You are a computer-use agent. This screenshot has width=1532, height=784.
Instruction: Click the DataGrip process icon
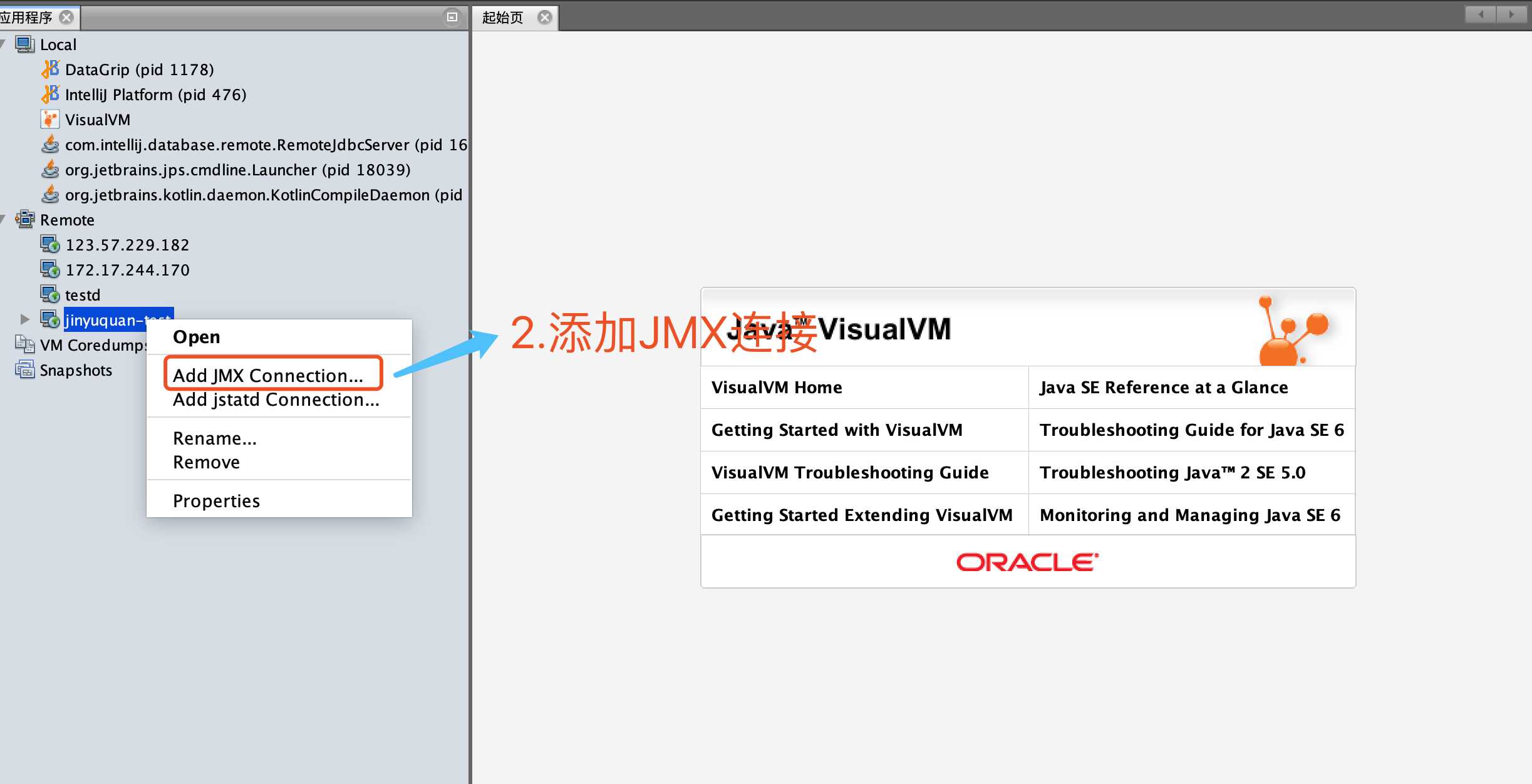[x=50, y=70]
